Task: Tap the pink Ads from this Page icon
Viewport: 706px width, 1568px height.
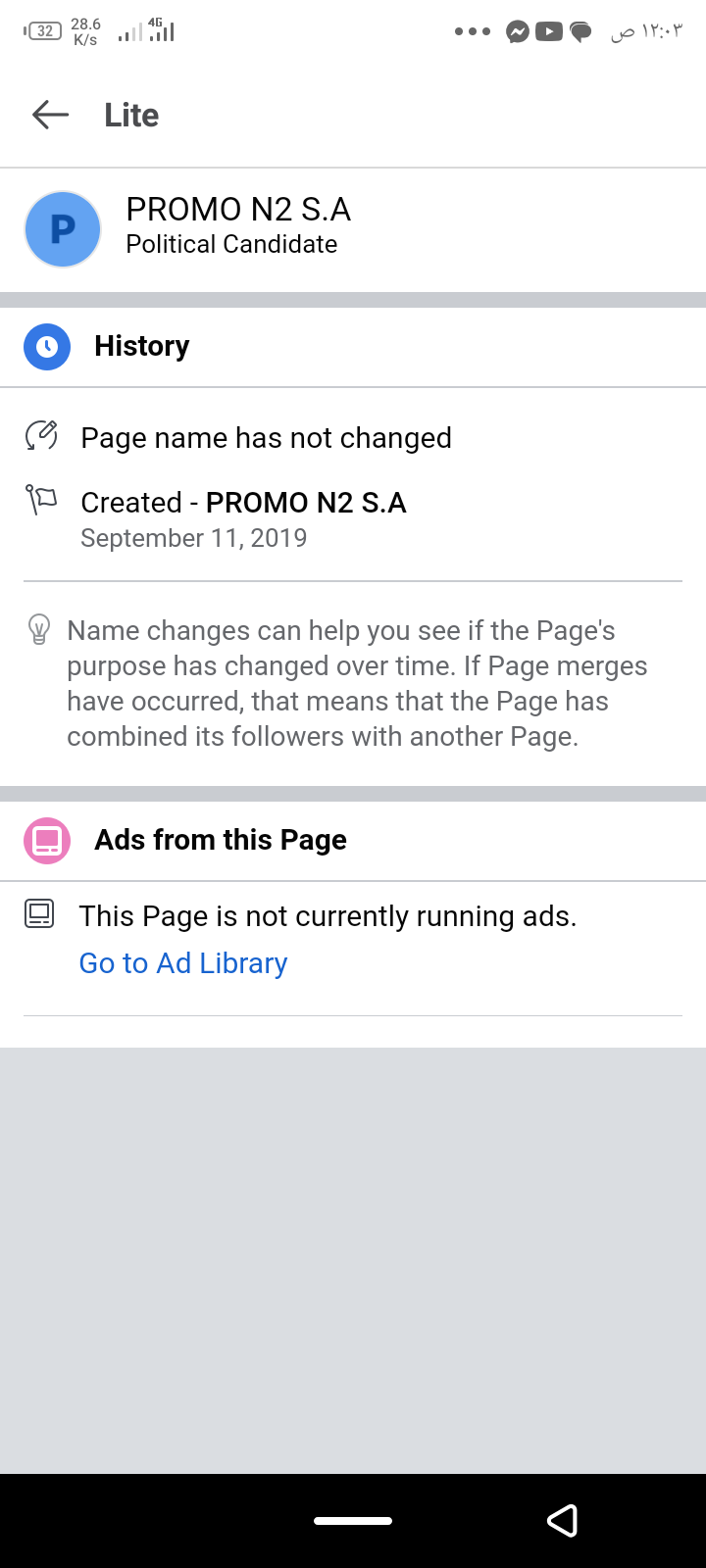Action: click(x=47, y=840)
